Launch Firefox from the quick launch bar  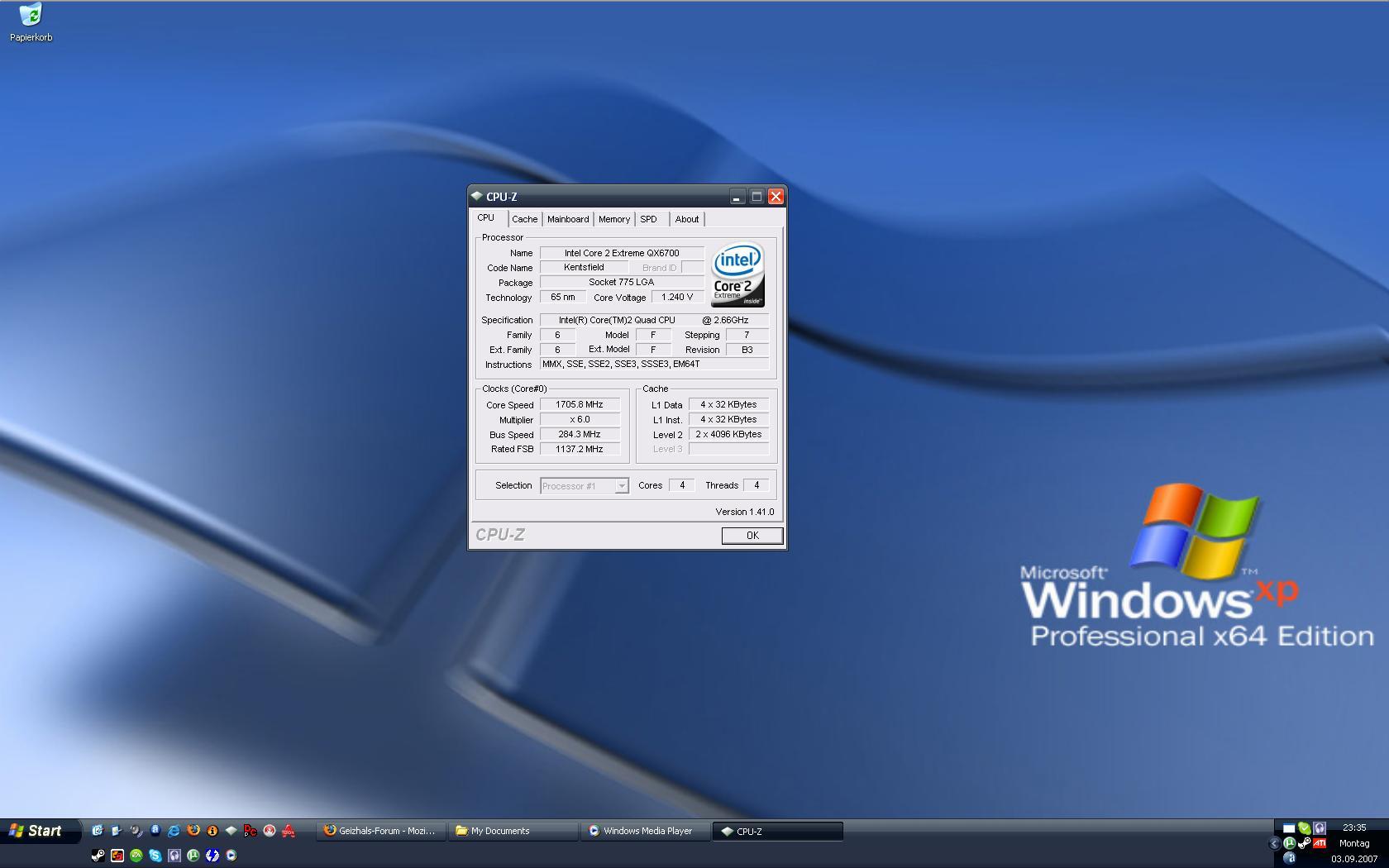point(193,830)
